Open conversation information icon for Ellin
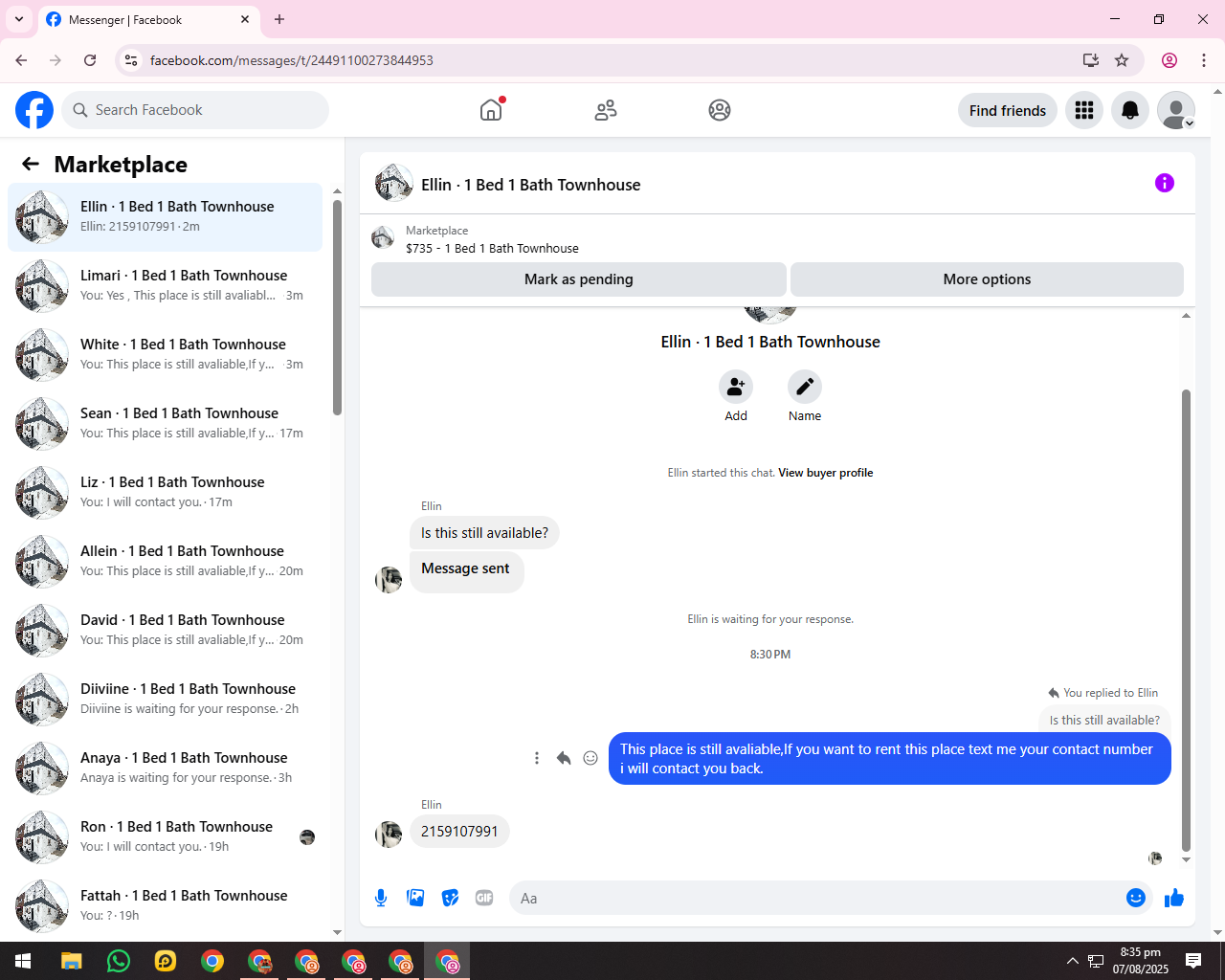1225x980 pixels. [x=1165, y=183]
